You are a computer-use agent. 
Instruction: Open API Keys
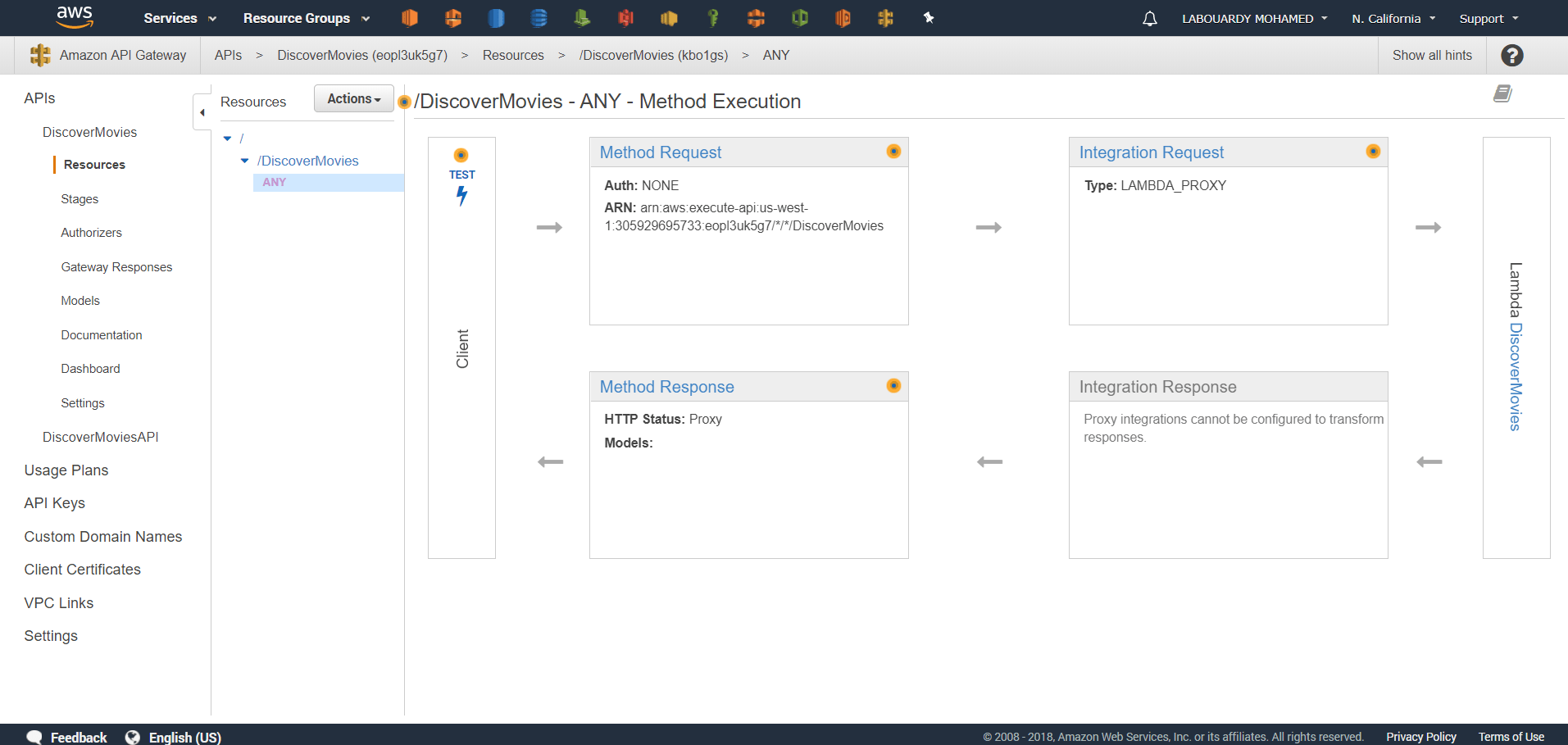point(55,503)
